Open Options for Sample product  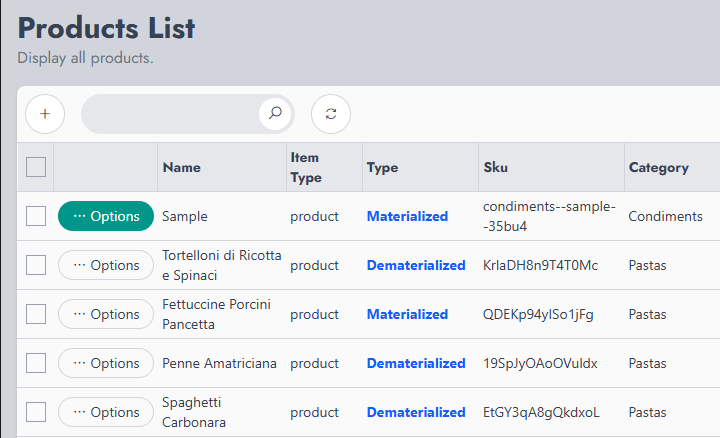(x=106, y=216)
